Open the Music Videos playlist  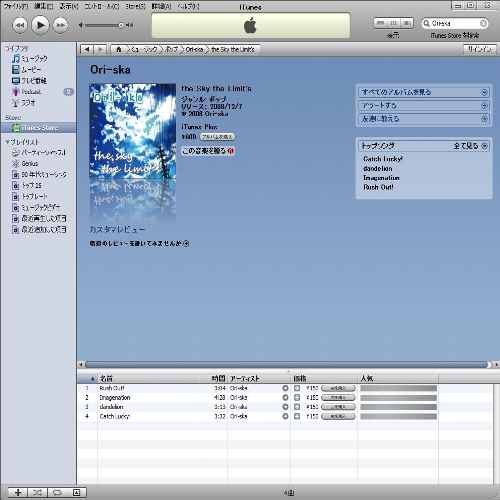pyautogui.click(x=36, y=207)
